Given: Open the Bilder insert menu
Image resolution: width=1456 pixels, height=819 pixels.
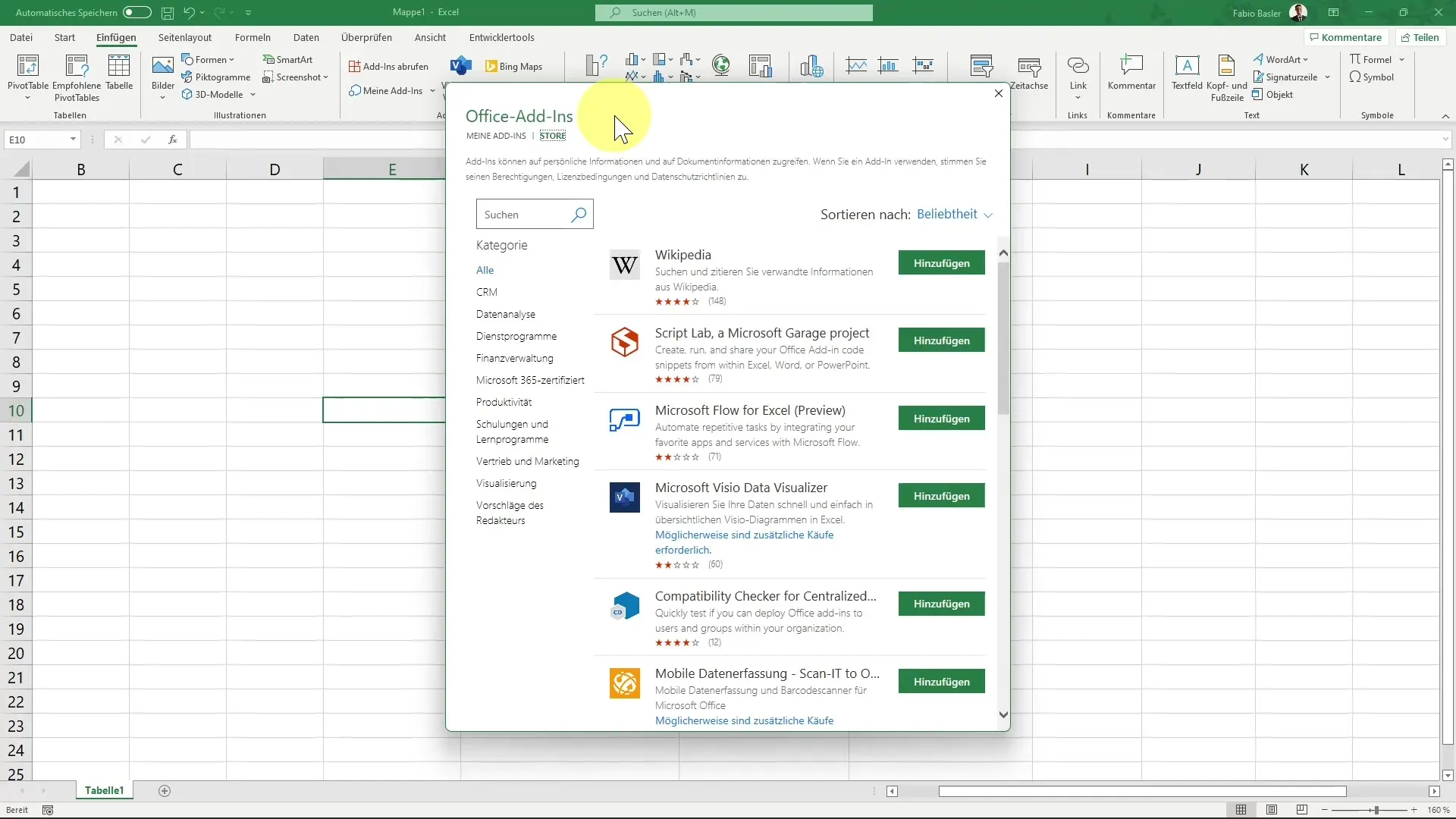Looking at the screenshot, I should [x=163, y=77].
